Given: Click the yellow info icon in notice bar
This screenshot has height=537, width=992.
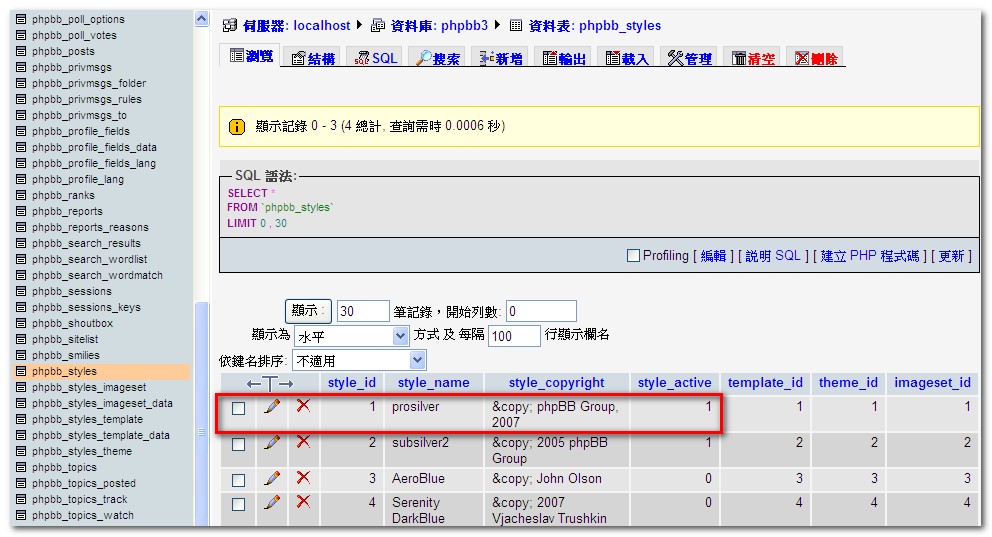Looking at the screenshot, I should (237, 127).
